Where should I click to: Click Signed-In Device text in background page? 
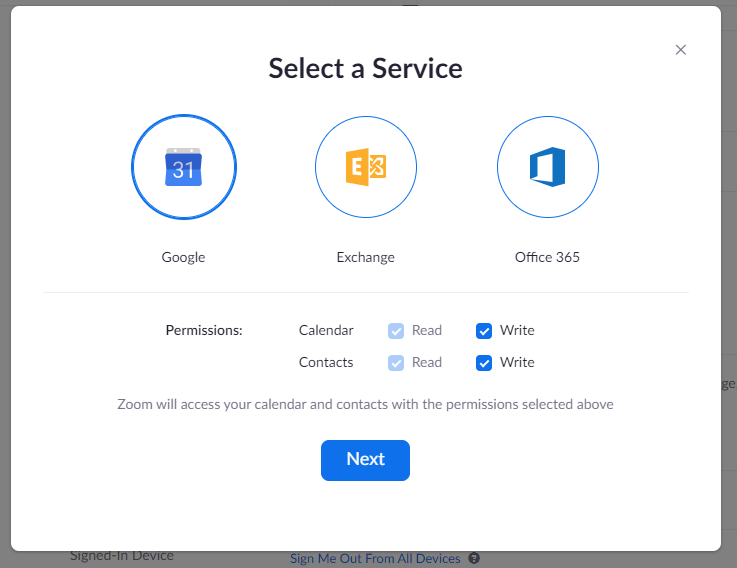click(x=122, y=556)
